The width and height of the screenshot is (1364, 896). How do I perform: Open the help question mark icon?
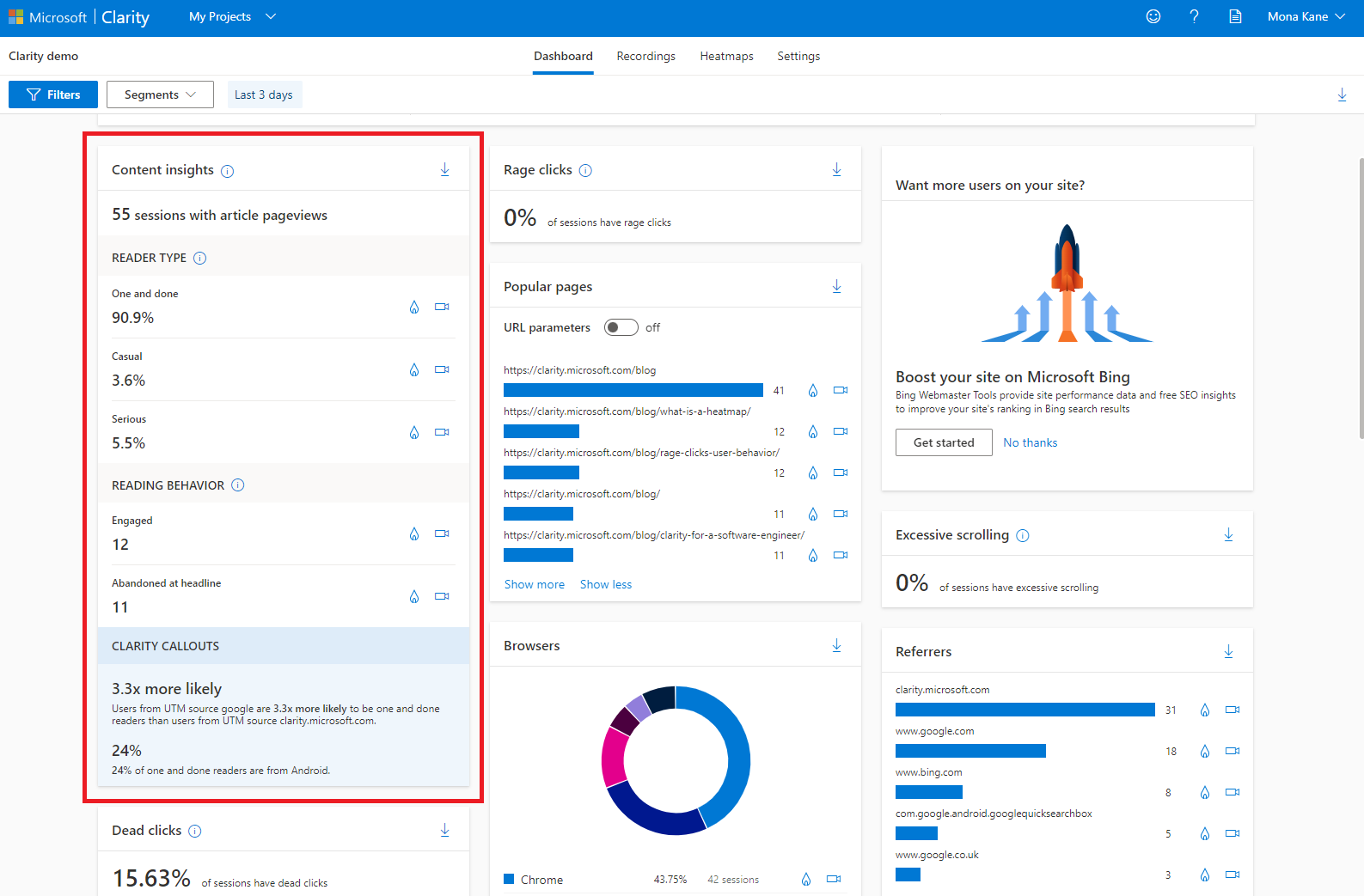pos(1194,16)
